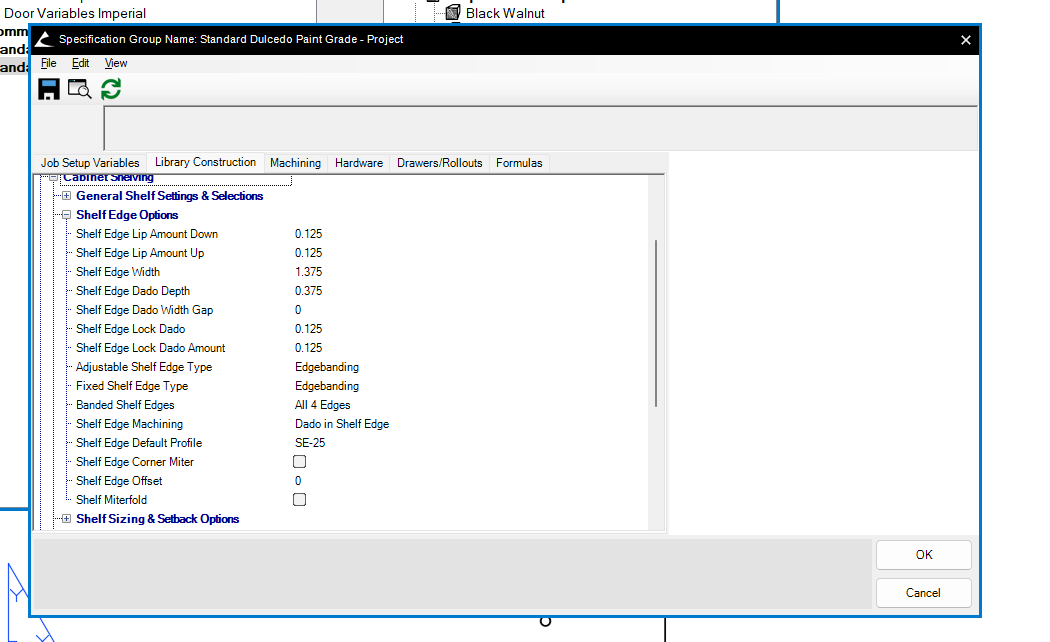The height and width of the screenshot is (642, 1050).
Task: Select Shelf Edge Lip Amount Down row
Action: [147, 234]
